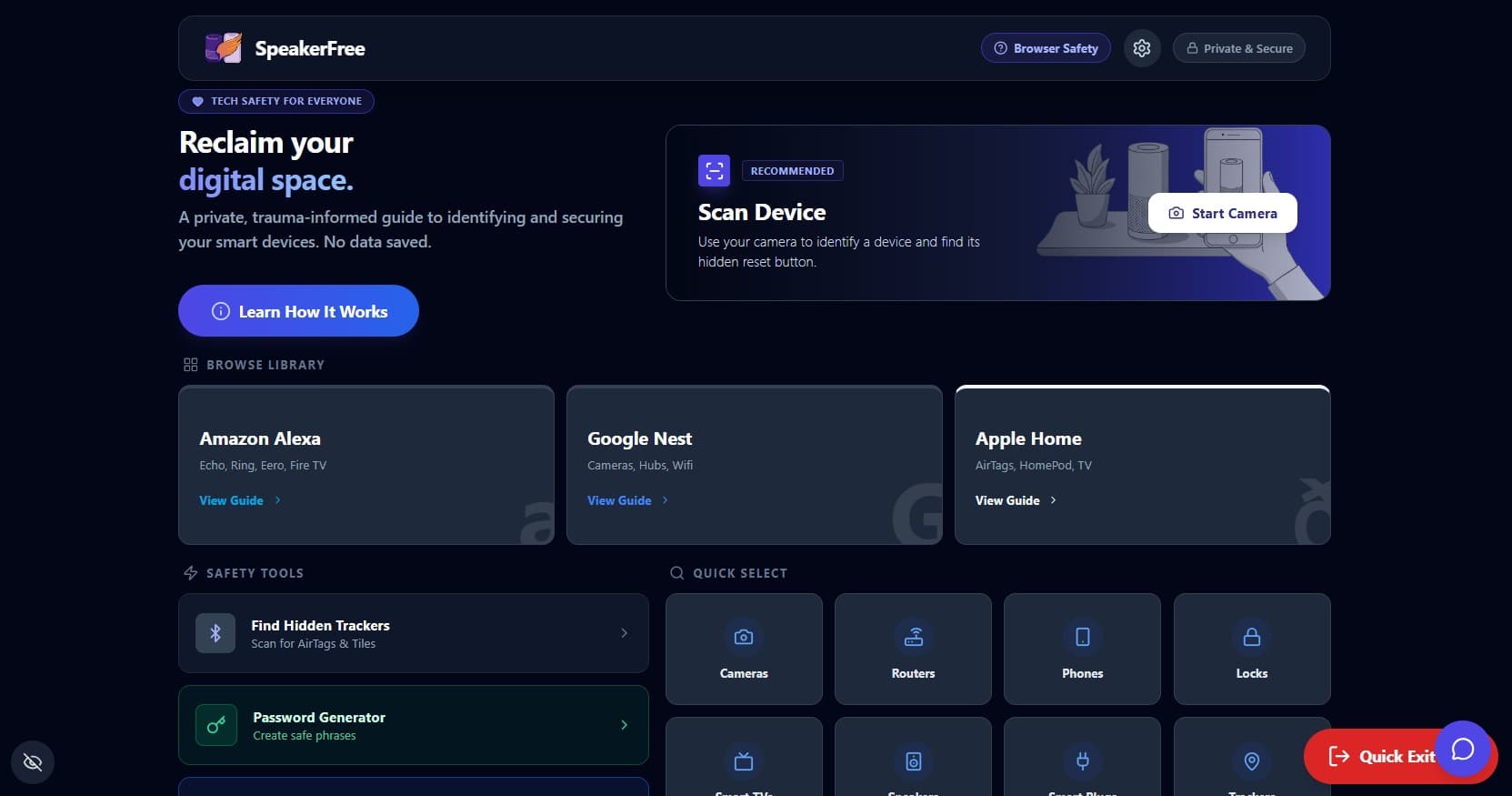Choose the Trackers location pin tile
This screenshot has width=1512, height=796.
click(1252, 757)
